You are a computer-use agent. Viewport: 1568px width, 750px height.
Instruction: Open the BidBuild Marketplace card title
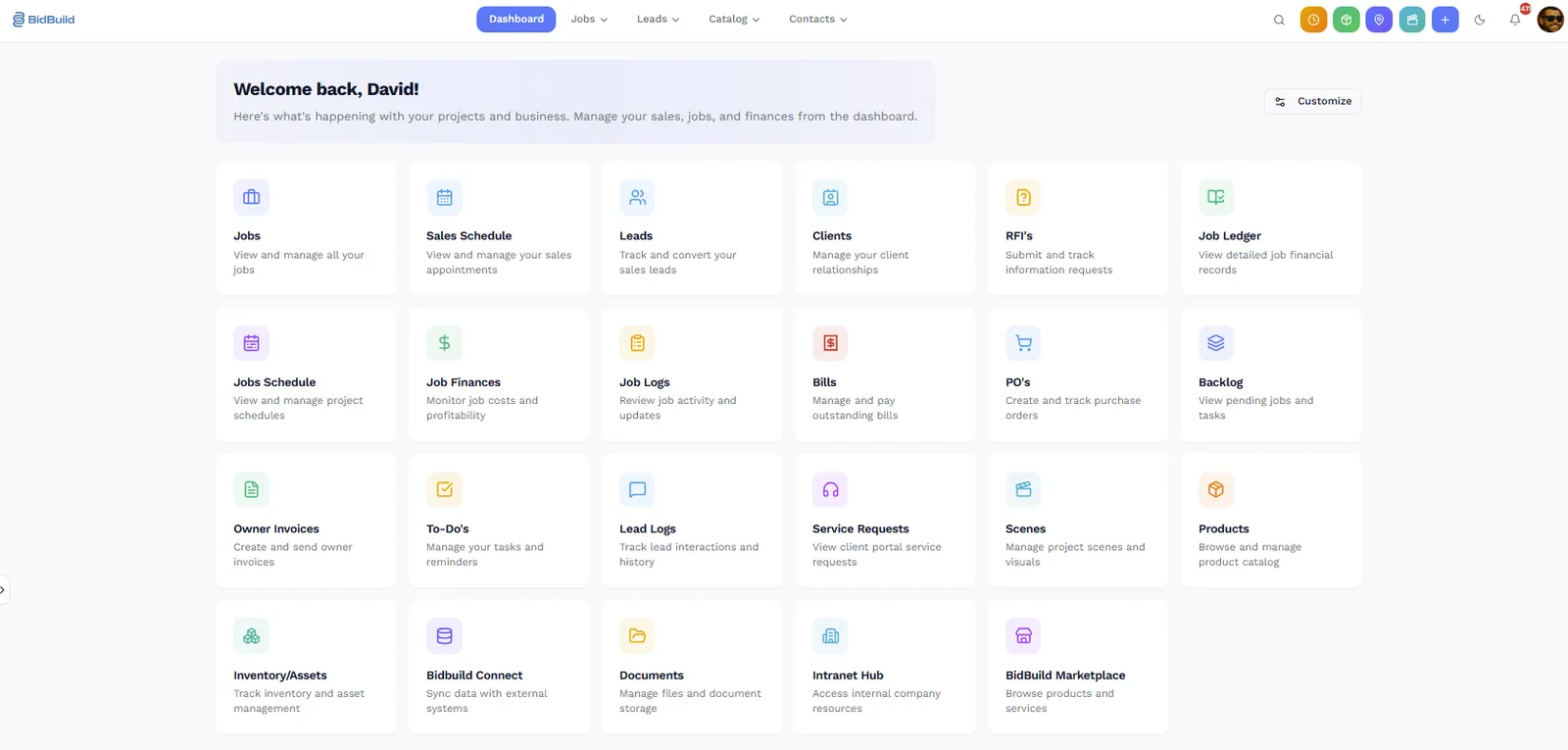pyautogui.click(x=1065, y=675)
